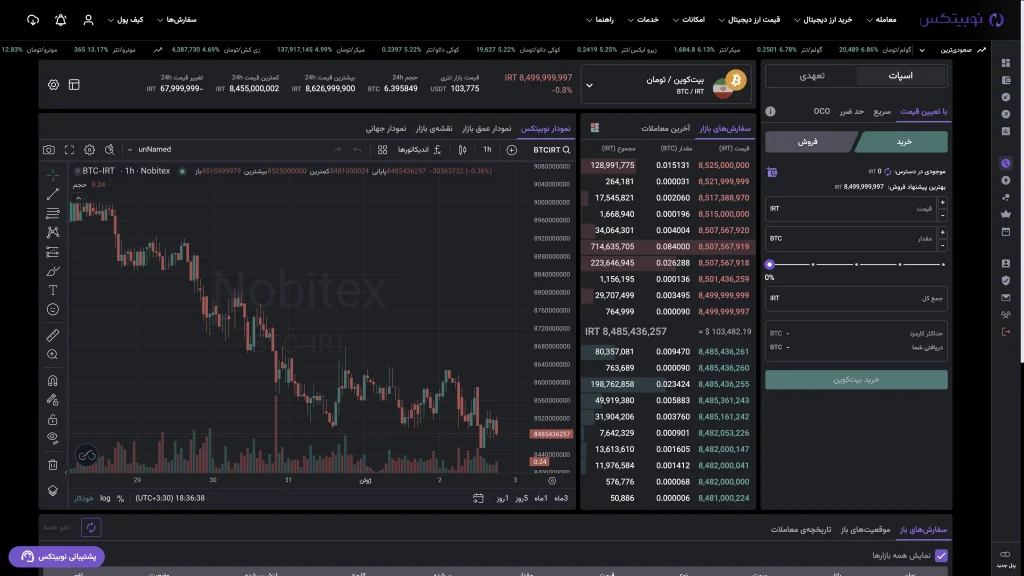Change candlestick chart type icon
1024x576 pixels.
click(x=462, y=150)
